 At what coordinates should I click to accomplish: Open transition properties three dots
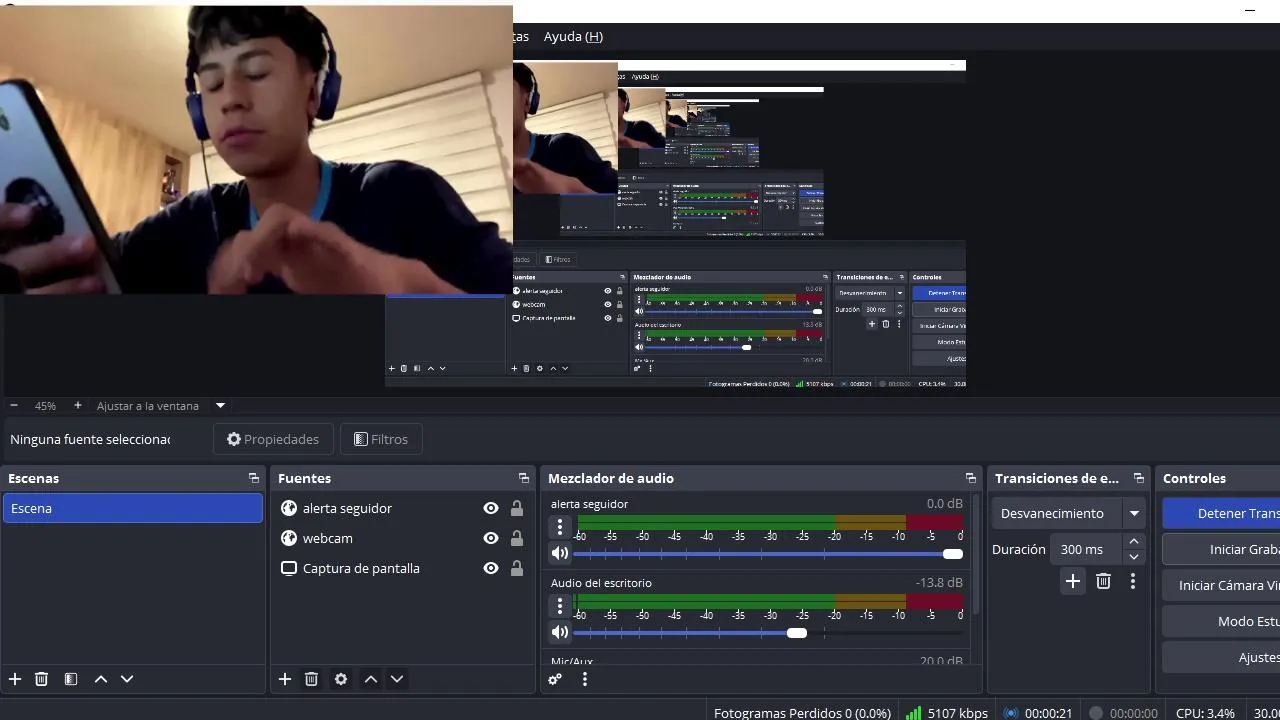click(1133, 581)
